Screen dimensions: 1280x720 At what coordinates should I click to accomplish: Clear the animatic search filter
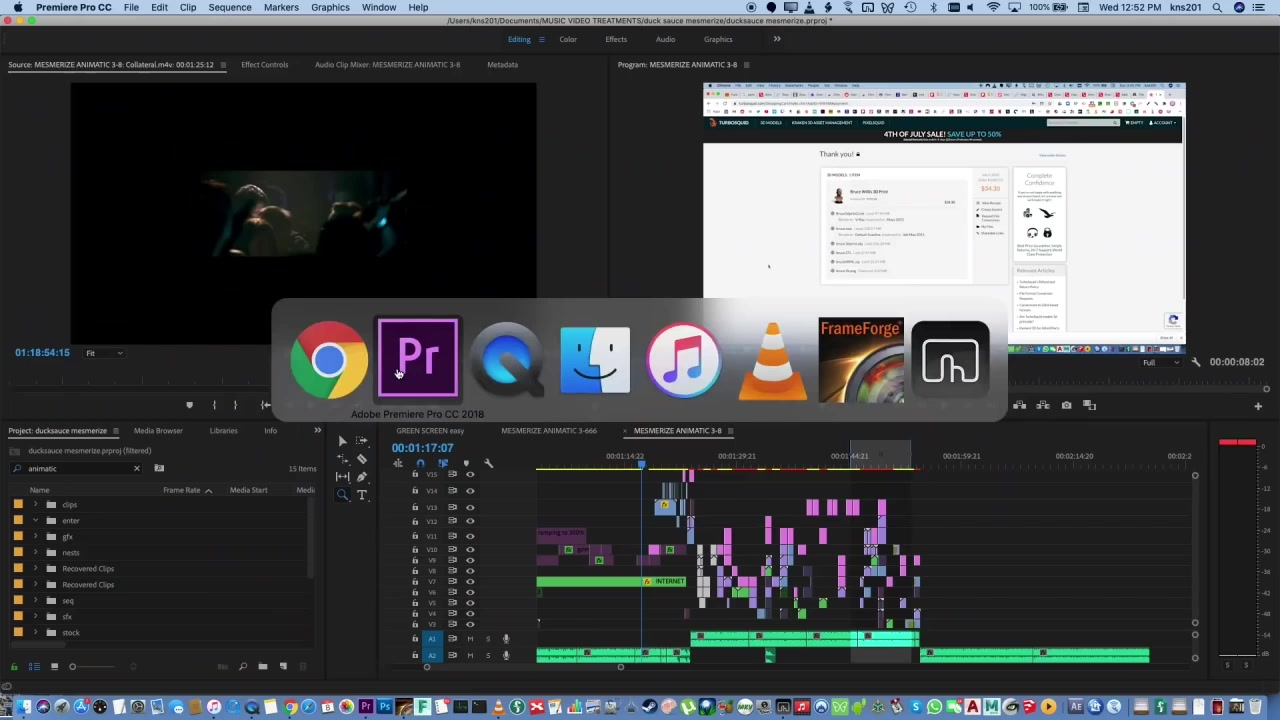[x=137, y=468]
